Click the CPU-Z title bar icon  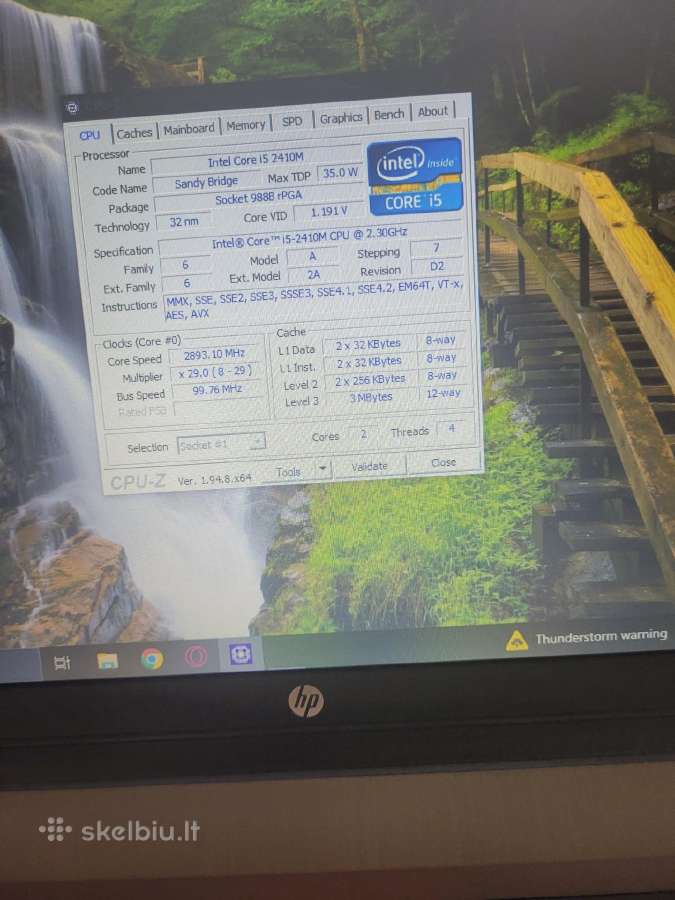click(72, 107)
